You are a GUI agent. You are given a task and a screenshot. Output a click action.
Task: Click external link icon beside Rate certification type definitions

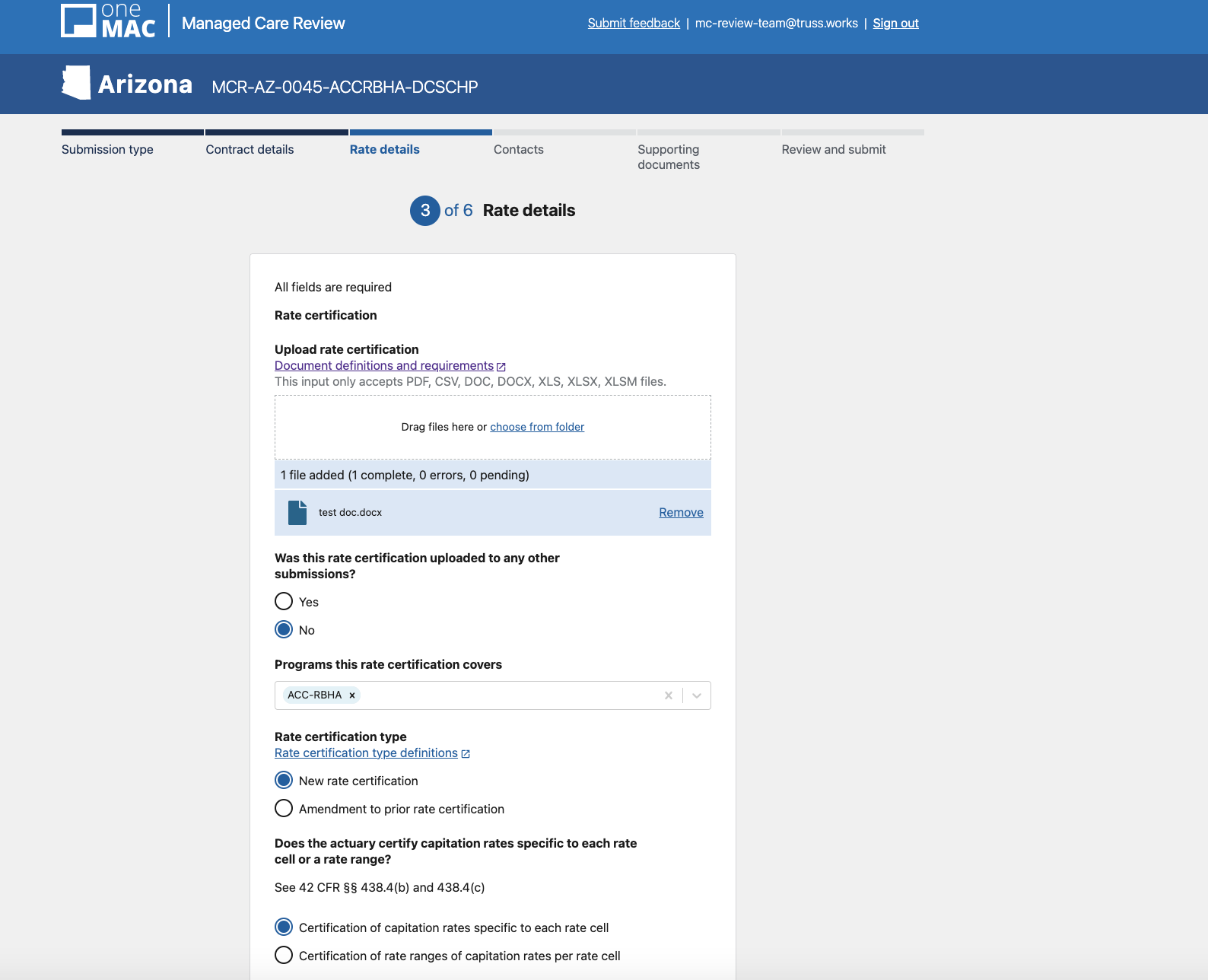coord(466,754)
